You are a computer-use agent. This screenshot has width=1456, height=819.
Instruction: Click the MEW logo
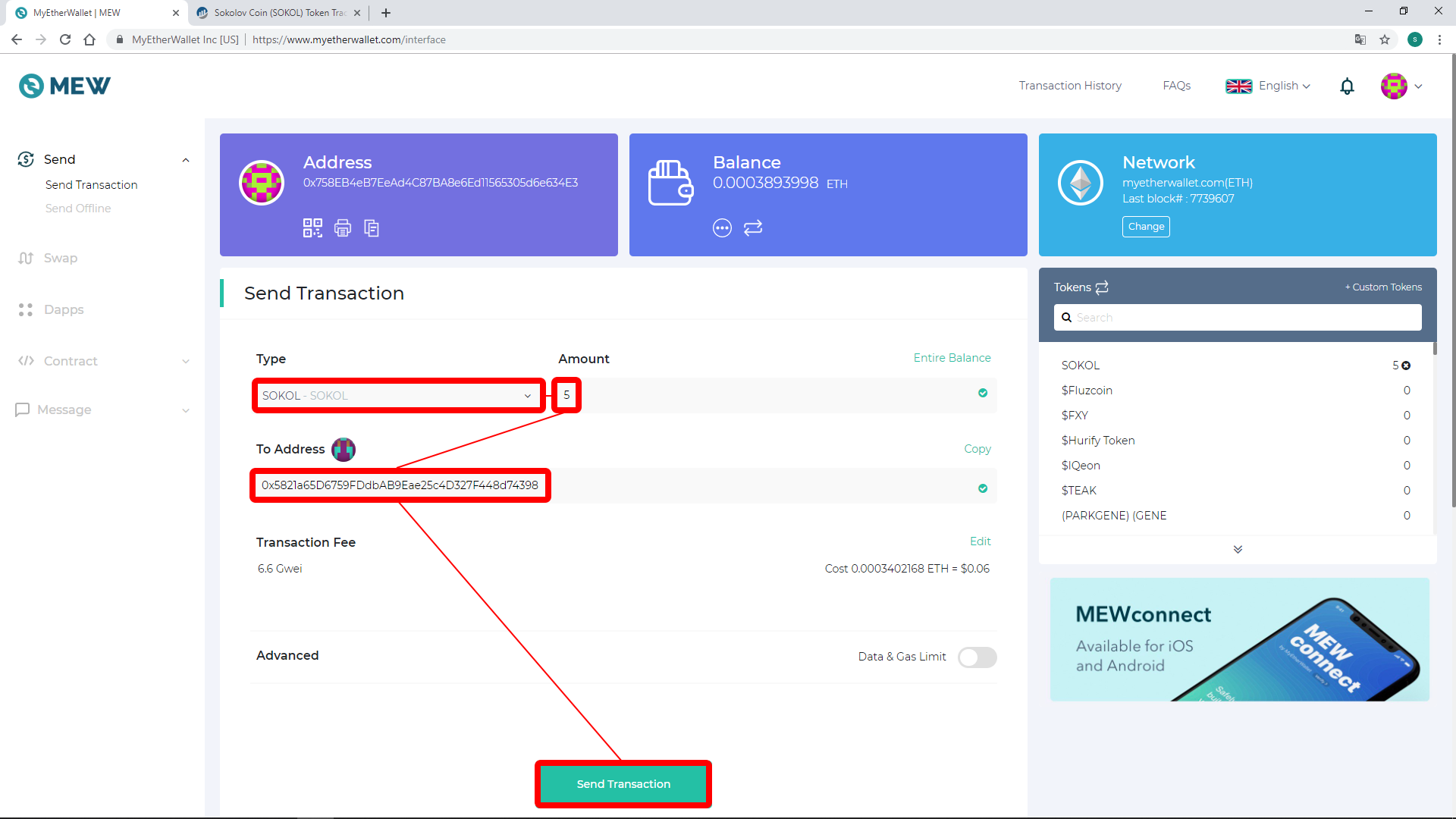(x=64, y=86)
